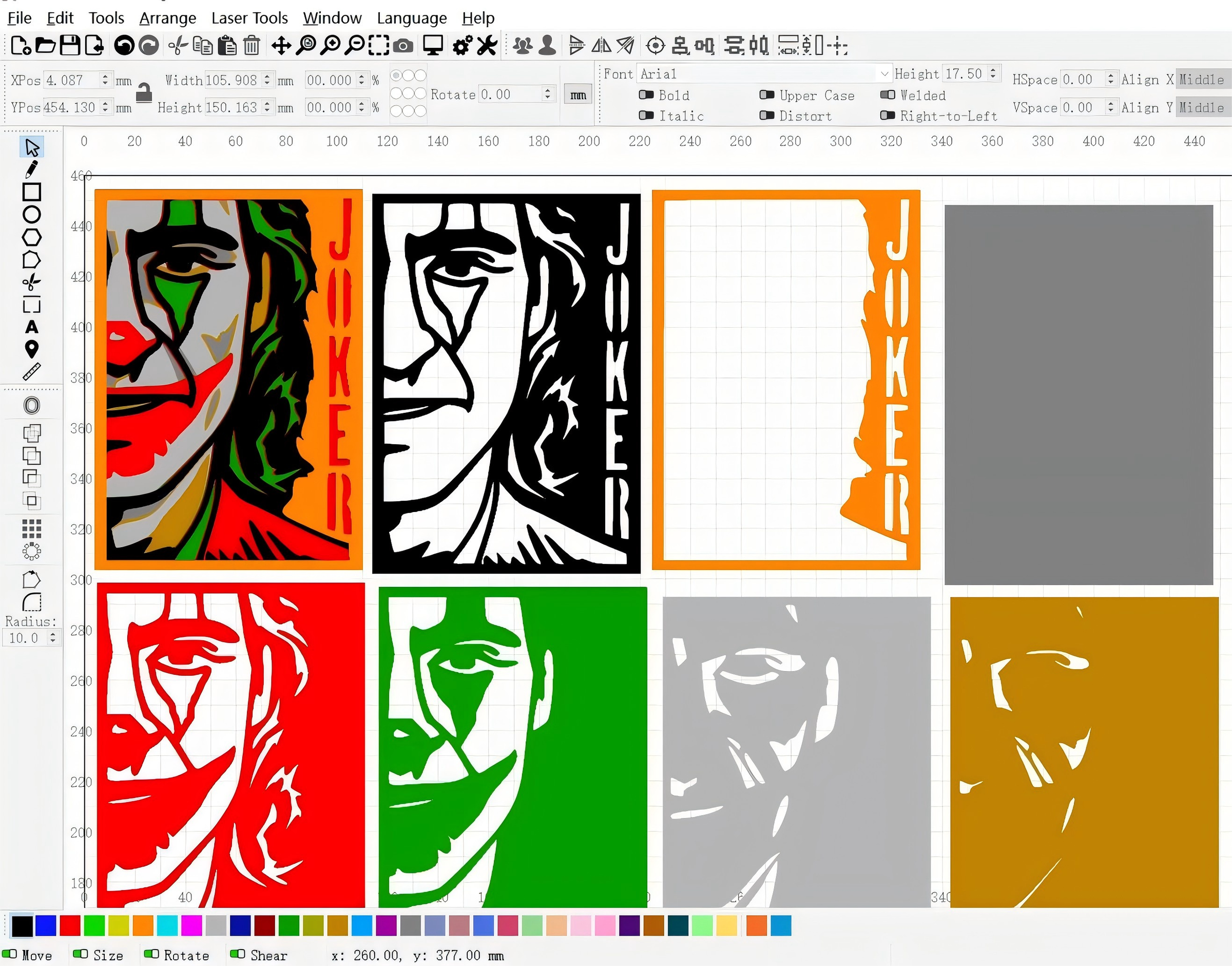The image size is (1232, 966).
Task: Open the File menu
Action: click(19, 18)
